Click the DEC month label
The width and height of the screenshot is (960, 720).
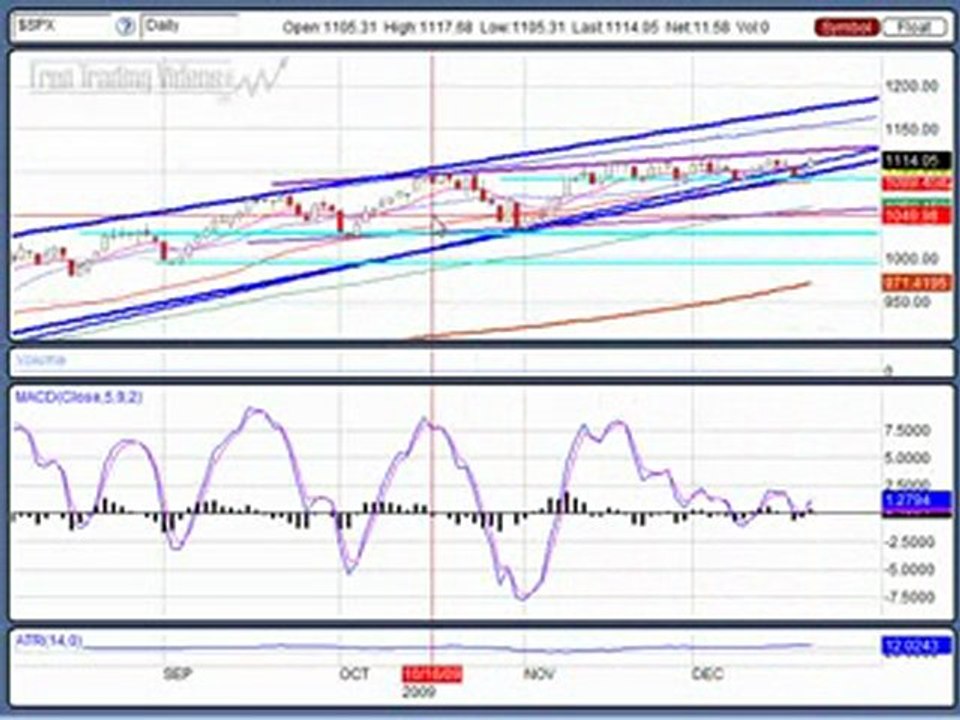[x=708, y=674]
